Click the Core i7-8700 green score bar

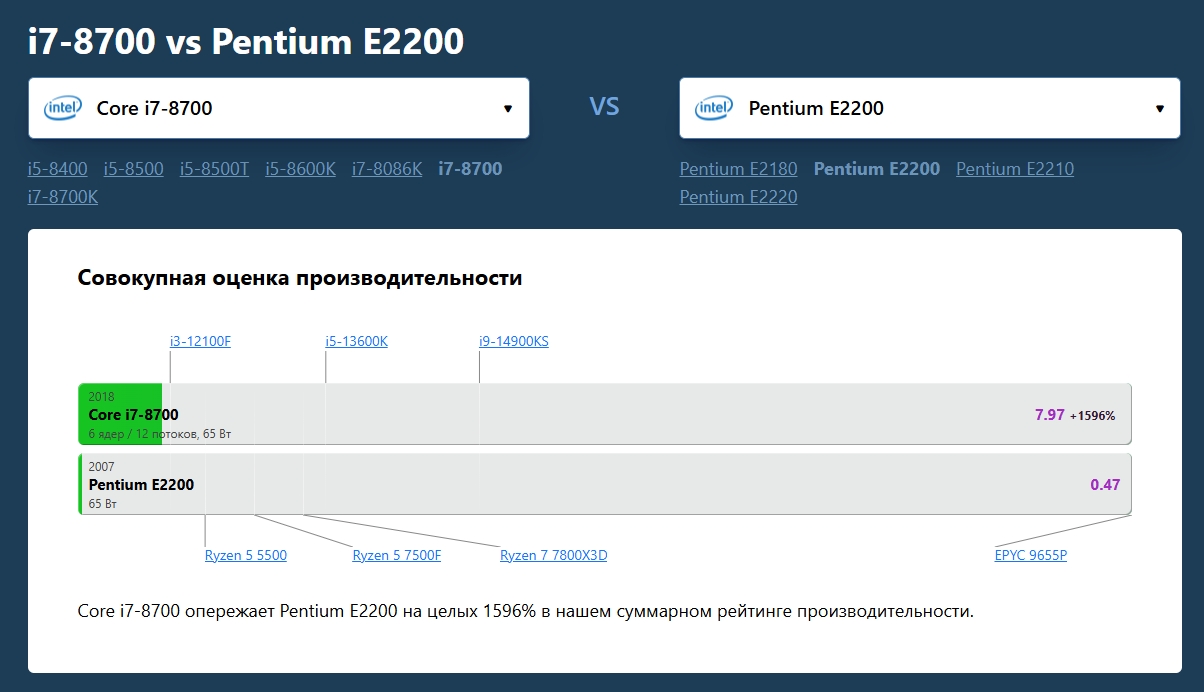(x=120, y=414)
